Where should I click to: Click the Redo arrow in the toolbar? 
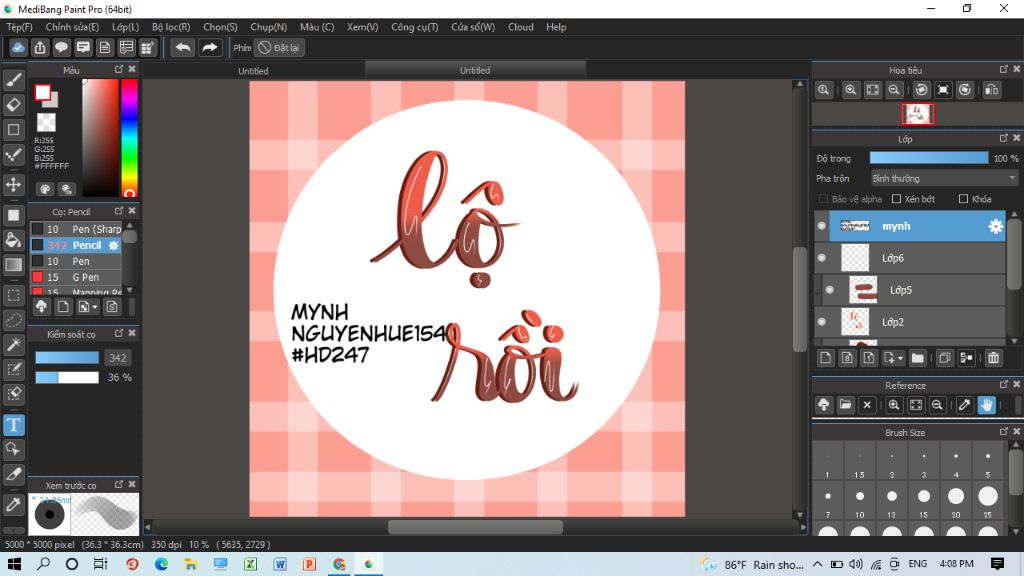[210, 48]
